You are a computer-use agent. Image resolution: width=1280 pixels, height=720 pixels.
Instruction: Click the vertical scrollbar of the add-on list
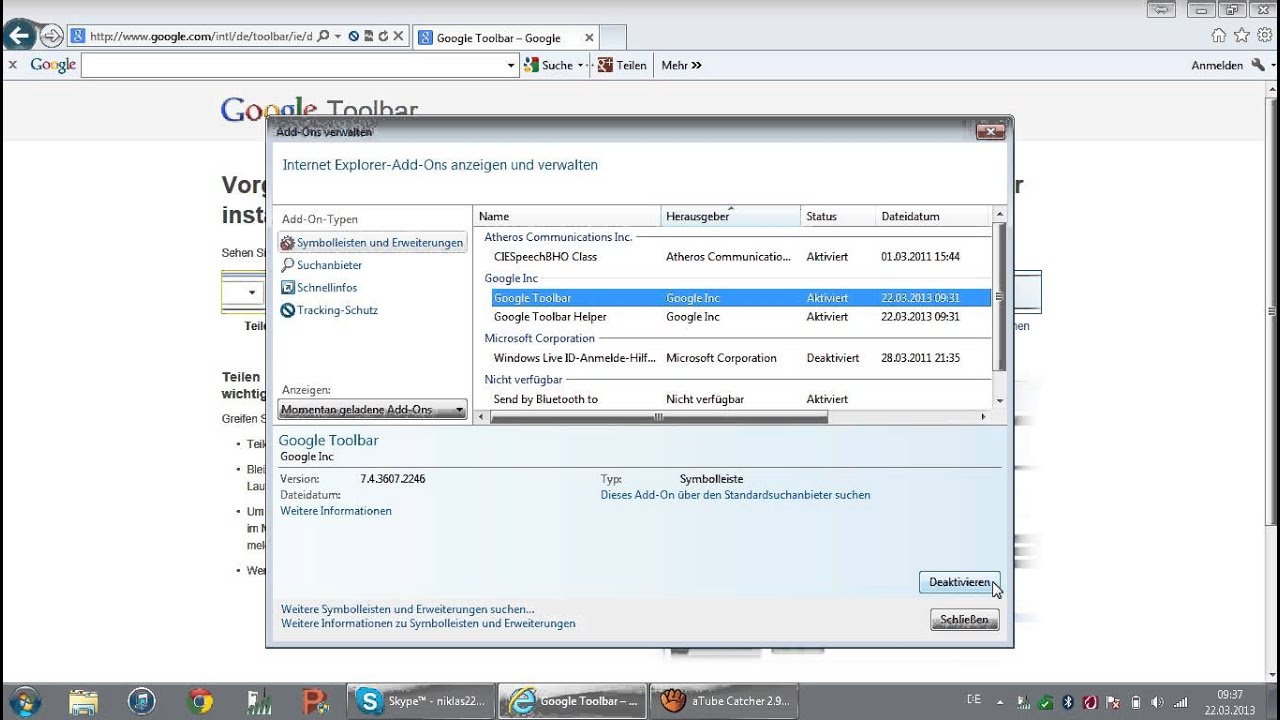point(999,297)
